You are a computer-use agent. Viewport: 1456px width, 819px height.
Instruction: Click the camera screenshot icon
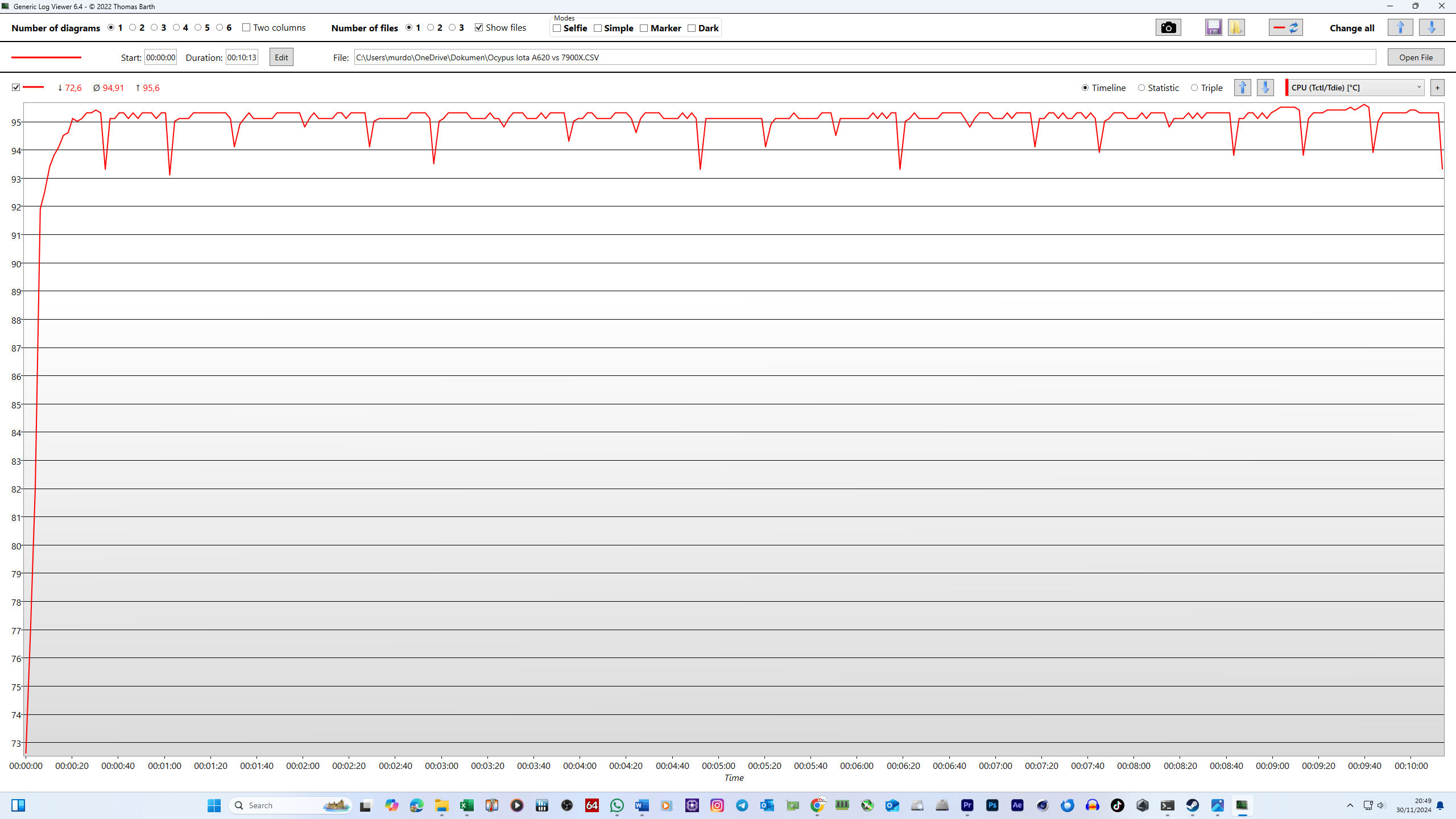1168,27
